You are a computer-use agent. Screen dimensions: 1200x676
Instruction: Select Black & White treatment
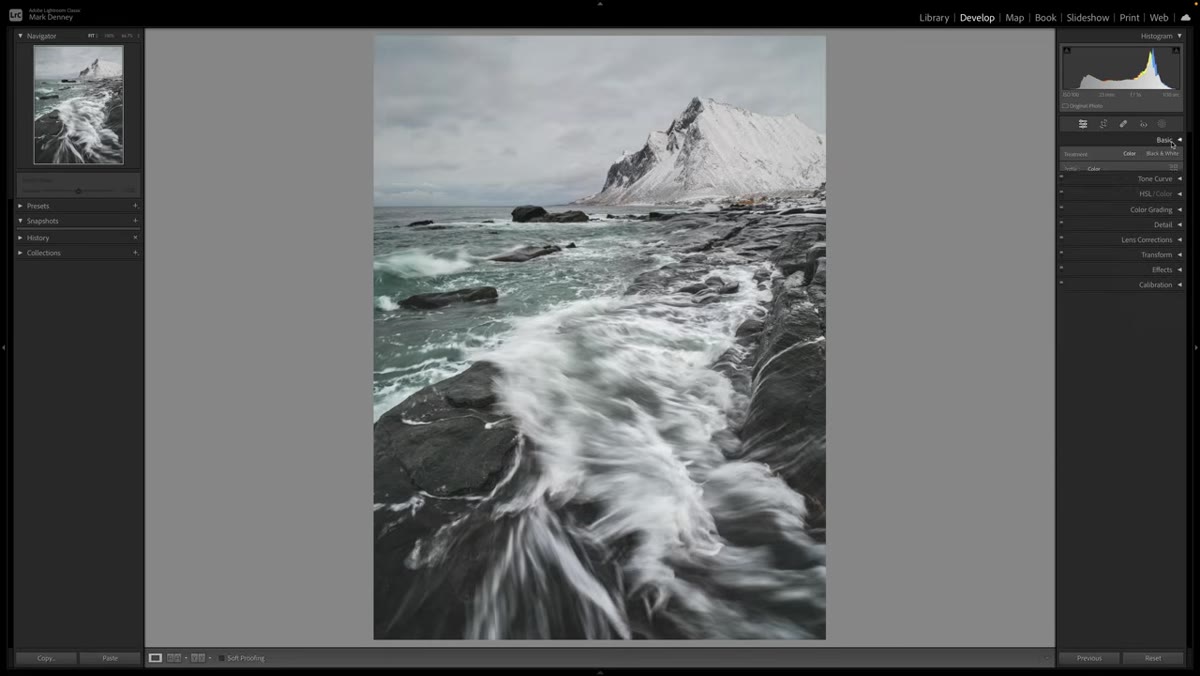(1162, 154)
